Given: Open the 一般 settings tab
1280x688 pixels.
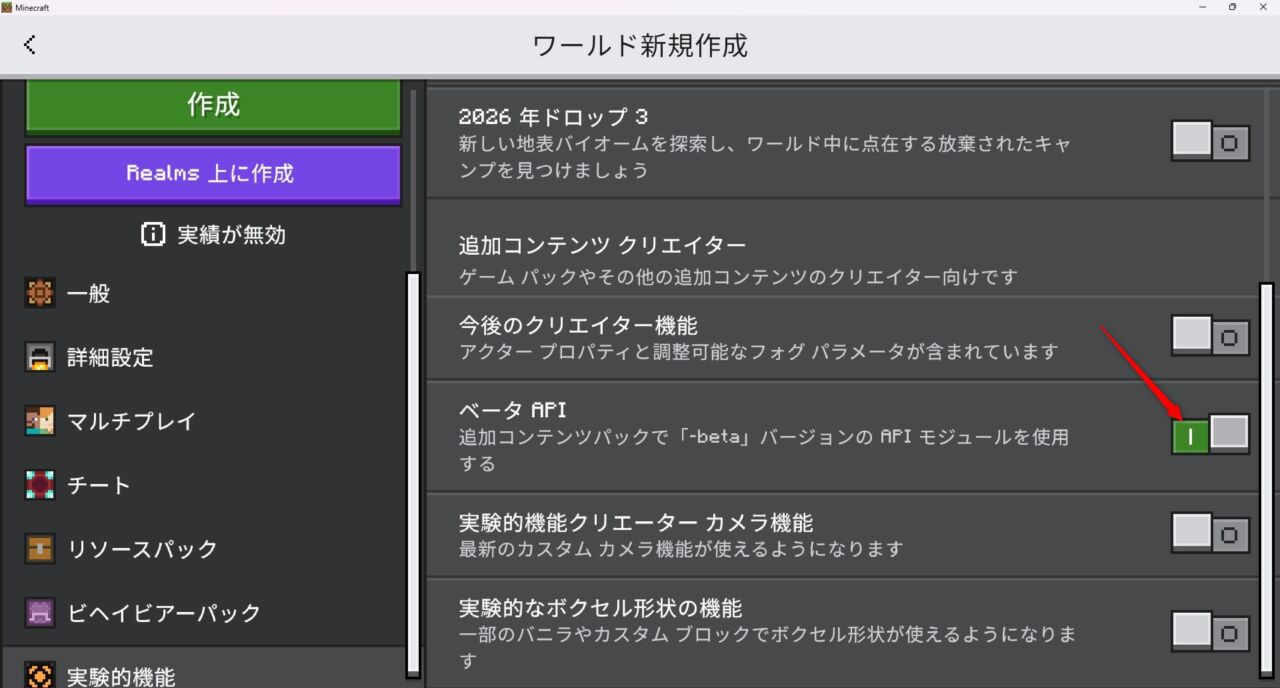Looking at the screenshot, I should coord(204,294).
